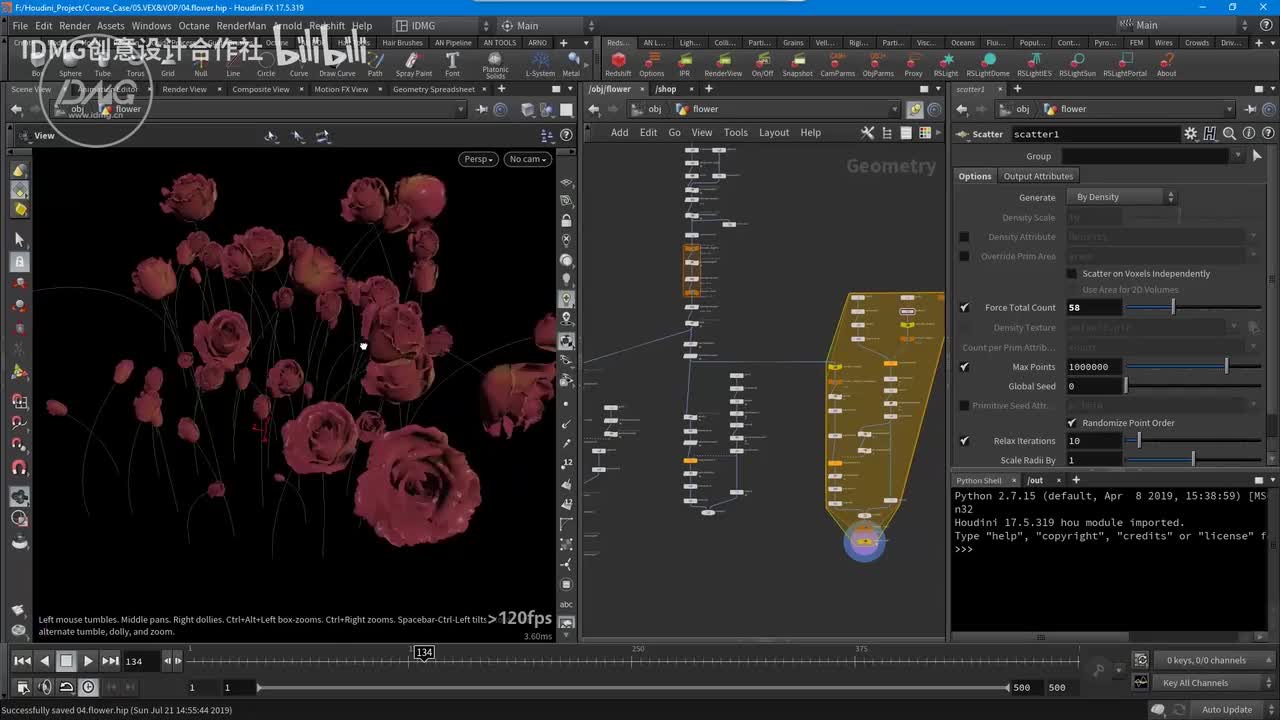Switch to the Output Attributes tab
Image resolution: width=1280 pixels, height=720 pixels.
tap(1038, 176)
